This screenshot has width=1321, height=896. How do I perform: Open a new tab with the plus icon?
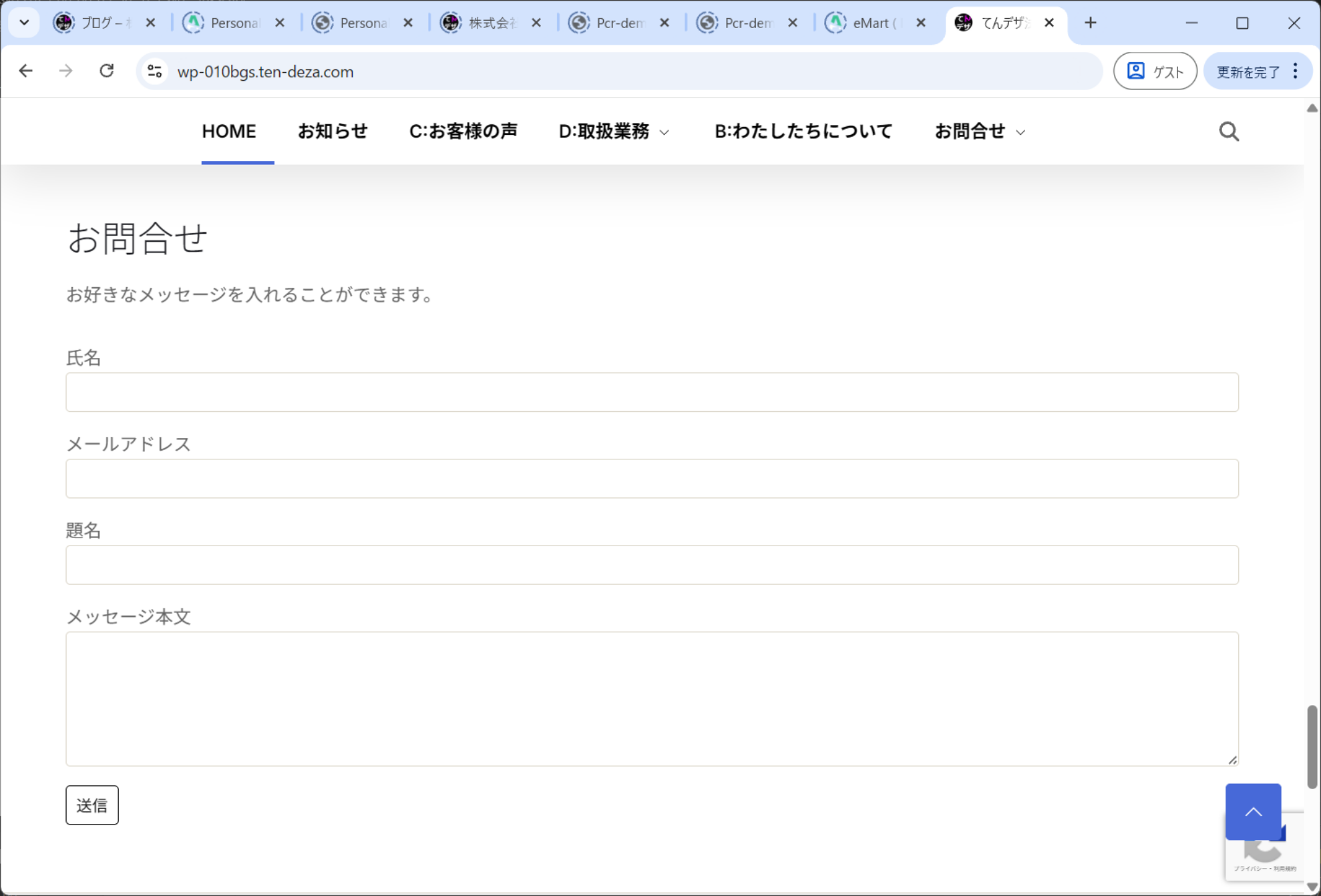click(1090, 23)
